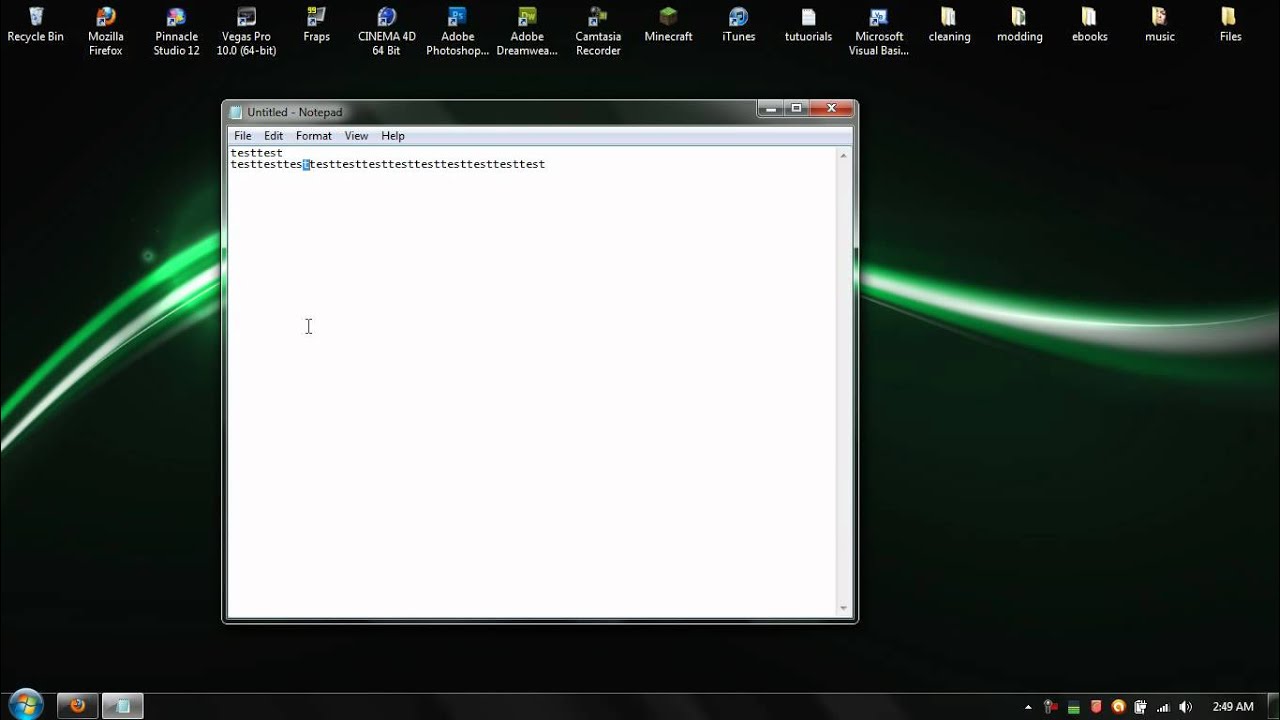Select the Adobe Photoshop desktop shortcut
The width and height of the screenshot is (1280, 720).
click(457, 32)
